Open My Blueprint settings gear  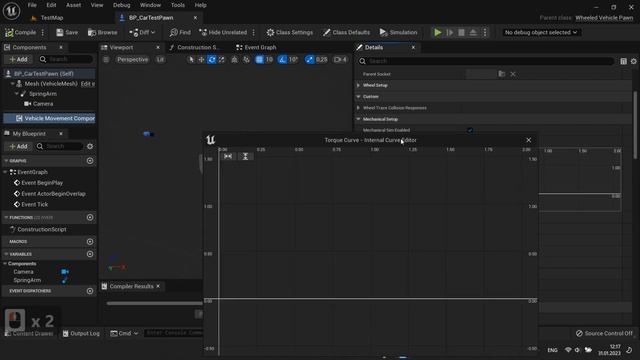point(90,146)
